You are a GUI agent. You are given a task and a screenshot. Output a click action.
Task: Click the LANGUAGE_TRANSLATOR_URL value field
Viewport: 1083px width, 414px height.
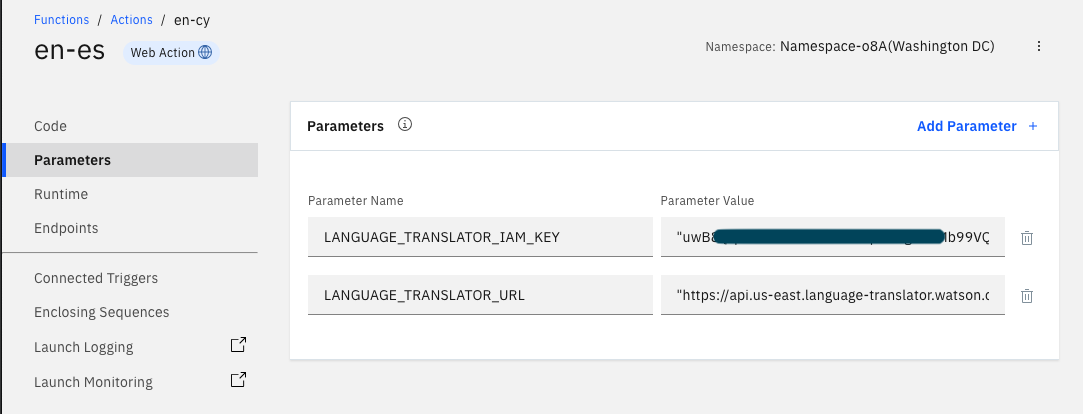[x=832, y=295]
